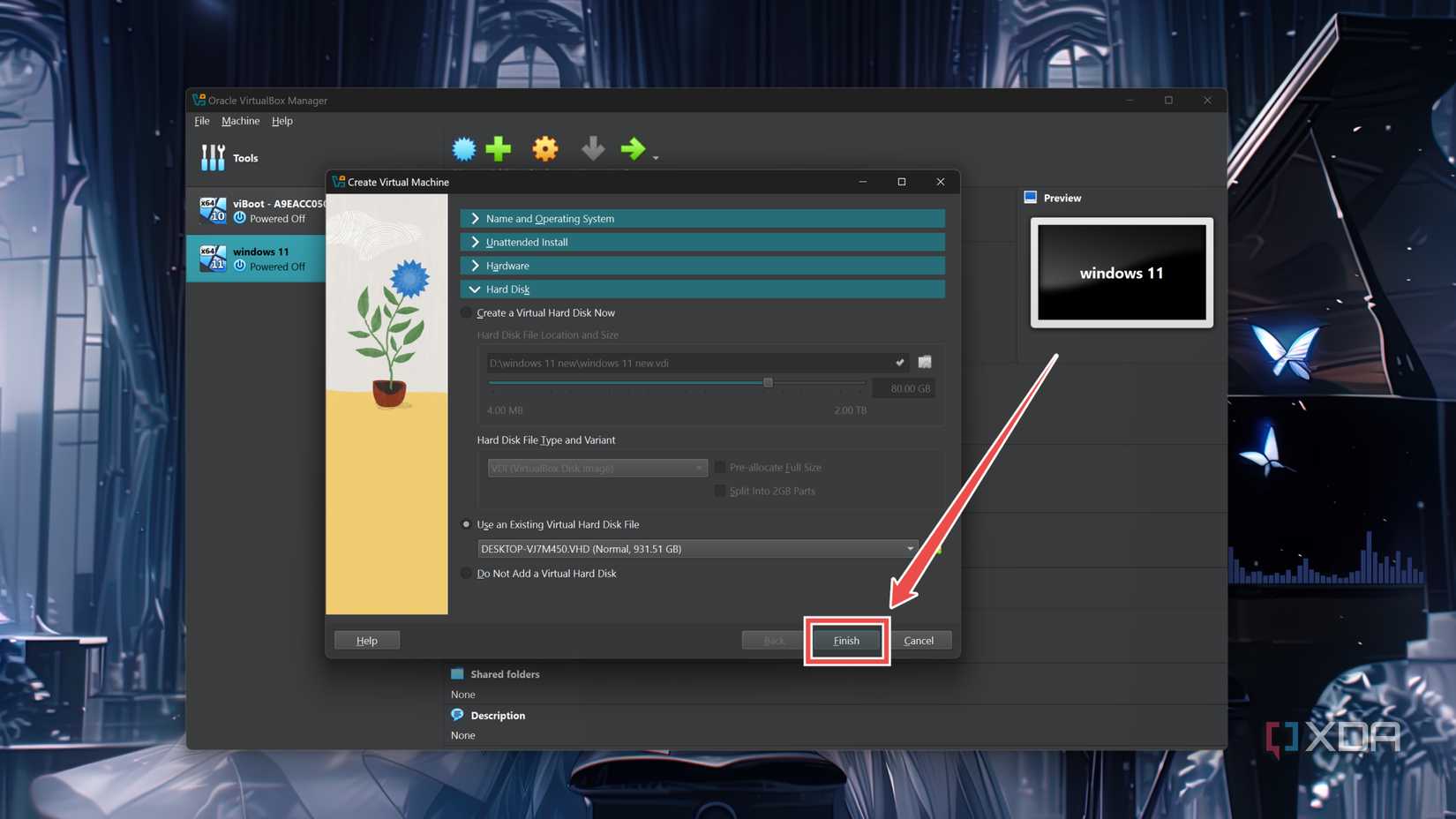Open the Tools icon in sidebar

point(213,158)
